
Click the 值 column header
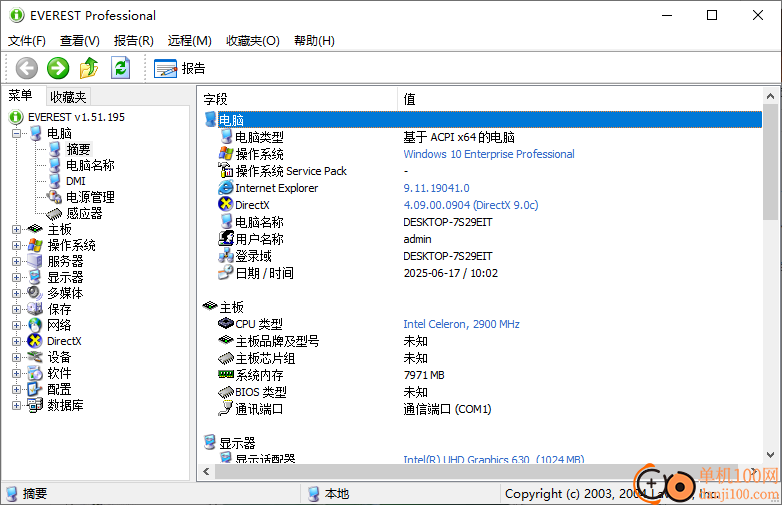click(580, 99)
